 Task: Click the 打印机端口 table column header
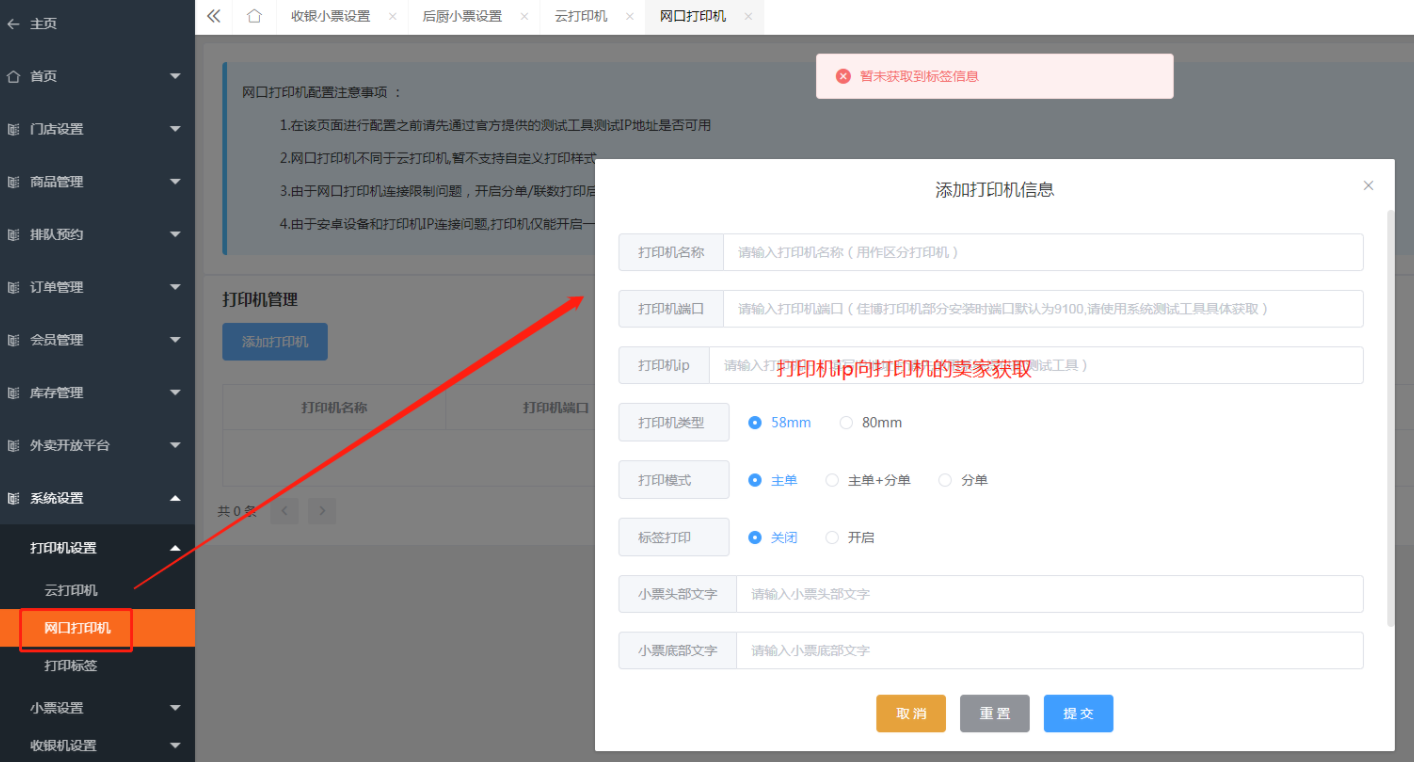tap(555, 408)
